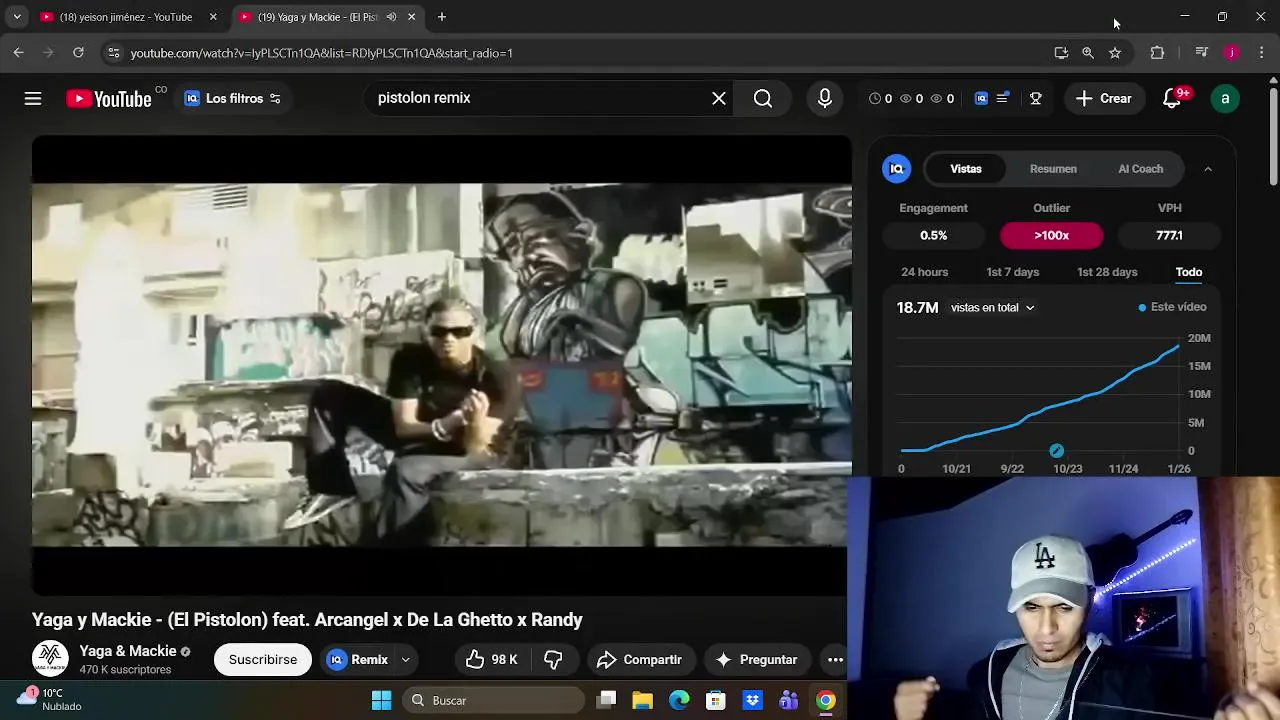Click the pencil marker on the views chart
This screenshot has width=1280, height=720.
pos(1056,451)
